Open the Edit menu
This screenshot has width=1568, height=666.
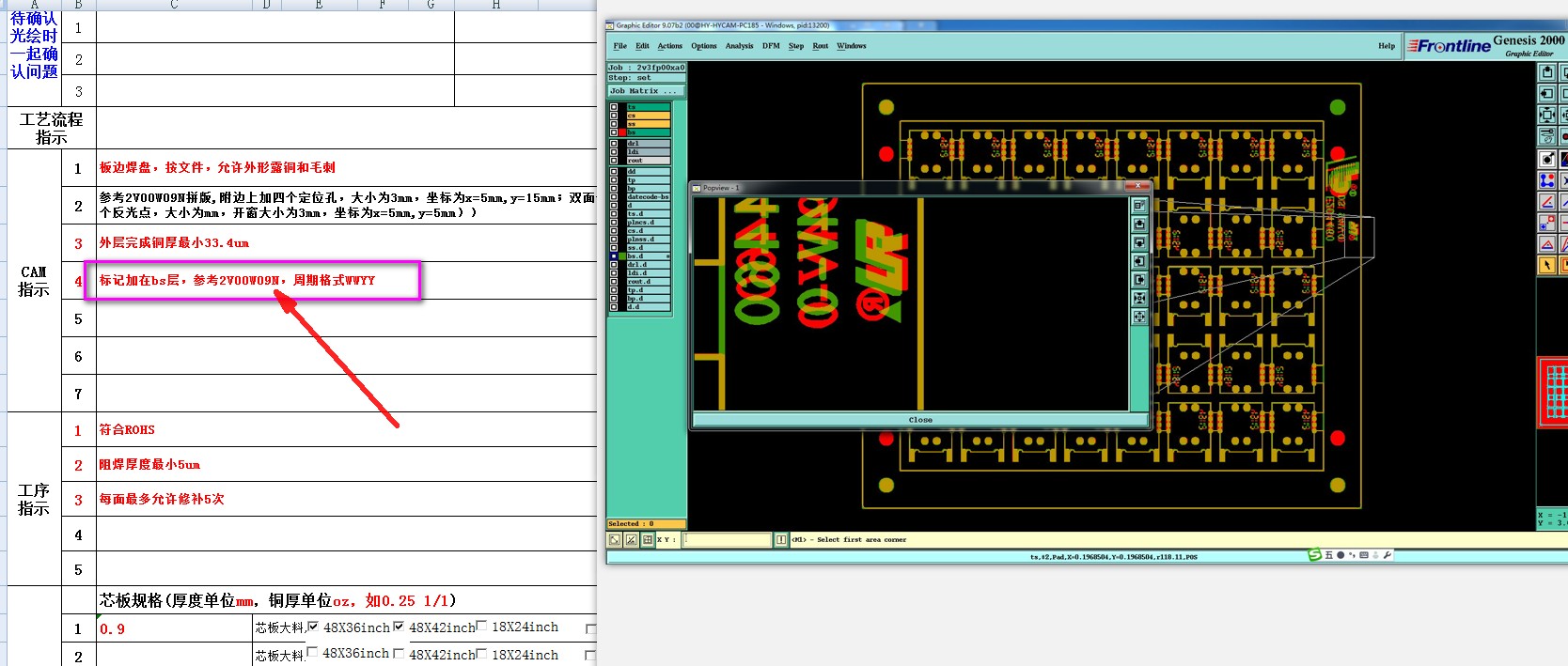[642, 45]
